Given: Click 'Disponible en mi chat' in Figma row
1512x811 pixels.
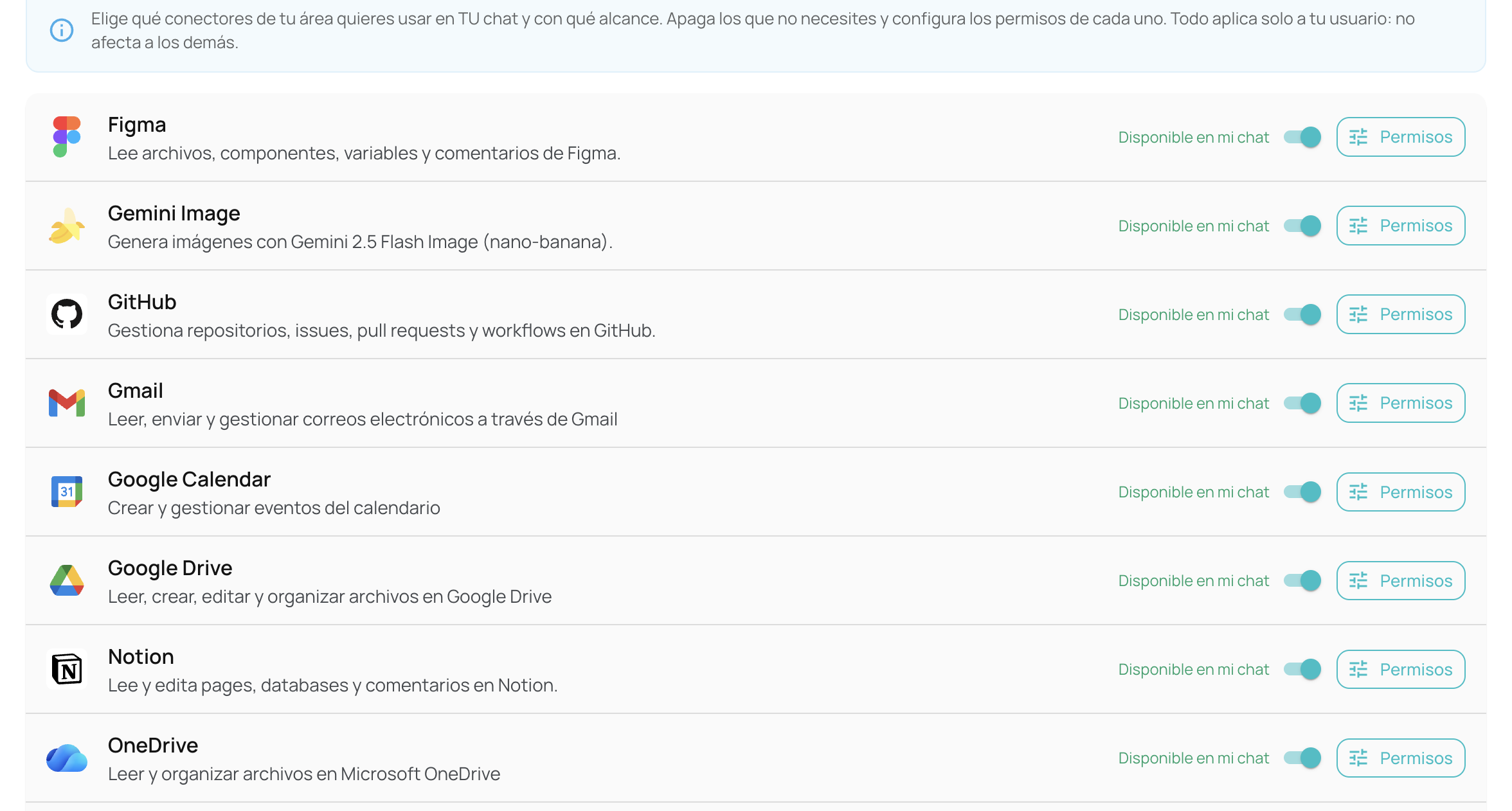Looking at the screenshot, I should 1193,137.
